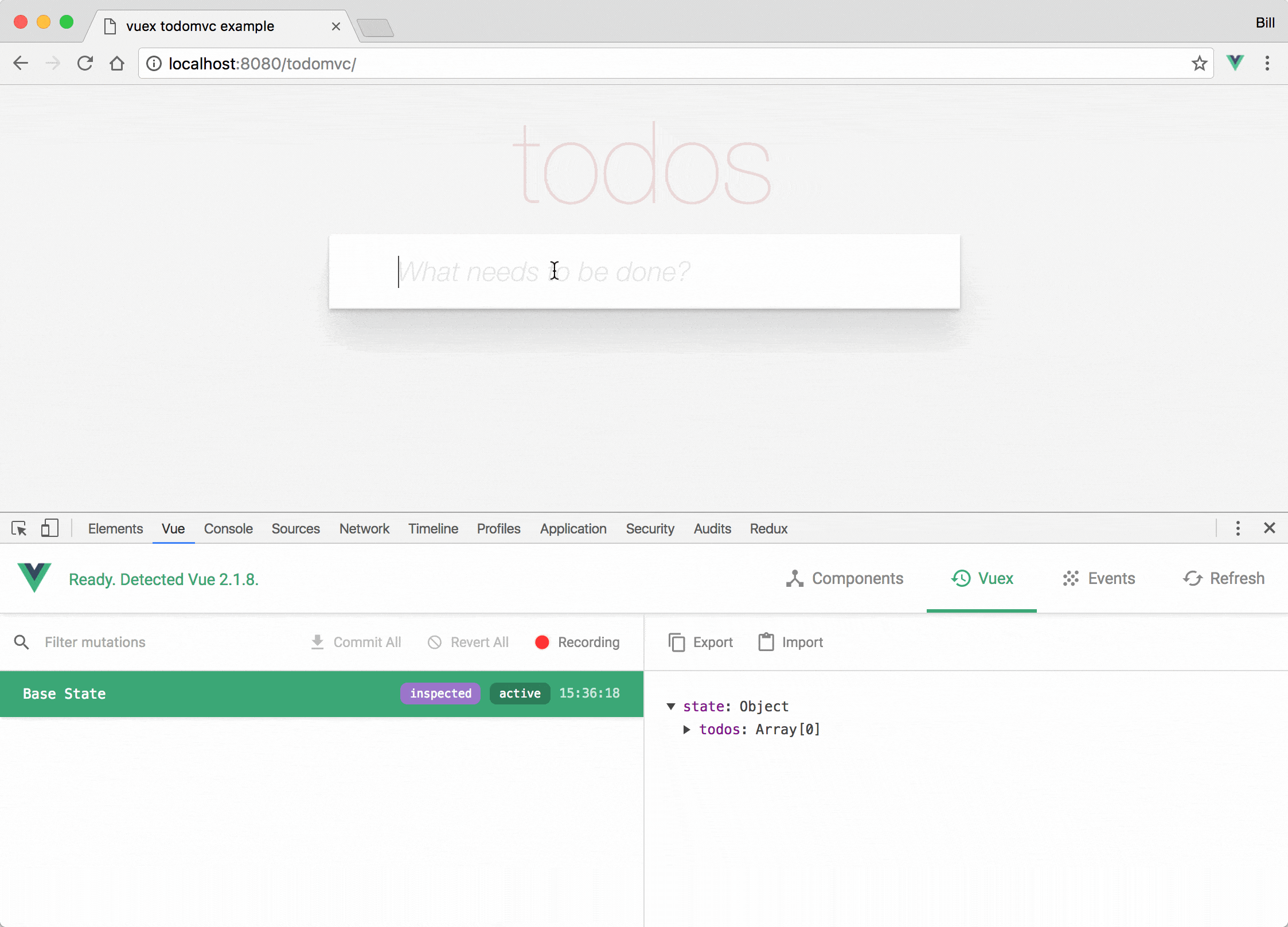The width and height of the screenshot is (1288, 927).
Task: Click the Vuex store panel icon
Action: 961,578
